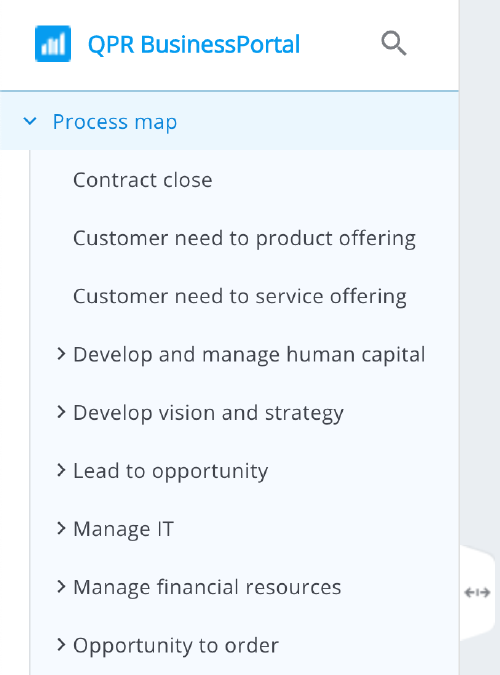Open the Contract close item

click(x=143, y=180)
